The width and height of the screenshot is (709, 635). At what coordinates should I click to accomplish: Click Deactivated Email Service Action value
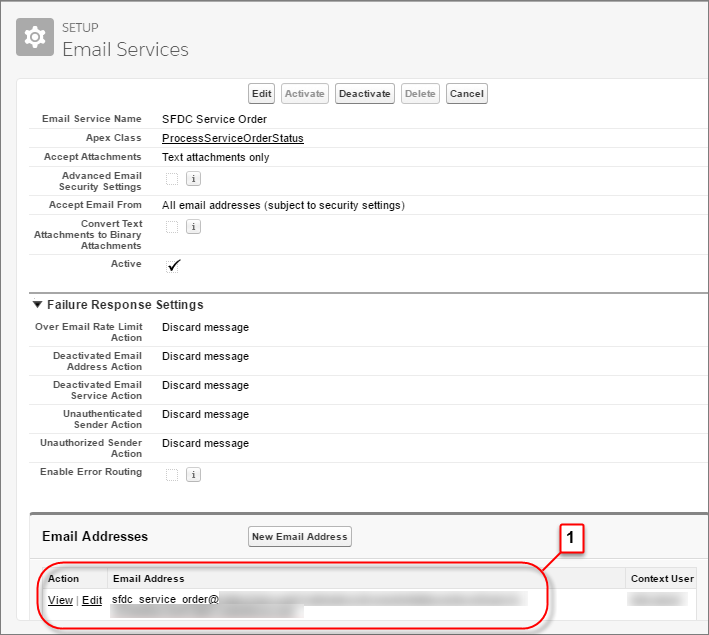tap(205, 385)
